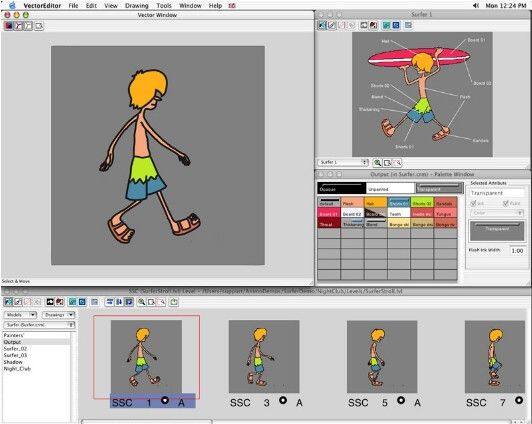Click the zoom-in magnifier below Surfer 1 preview
Image resolution: width=532 pixels, height=424 pixels.
coord(377,163)
